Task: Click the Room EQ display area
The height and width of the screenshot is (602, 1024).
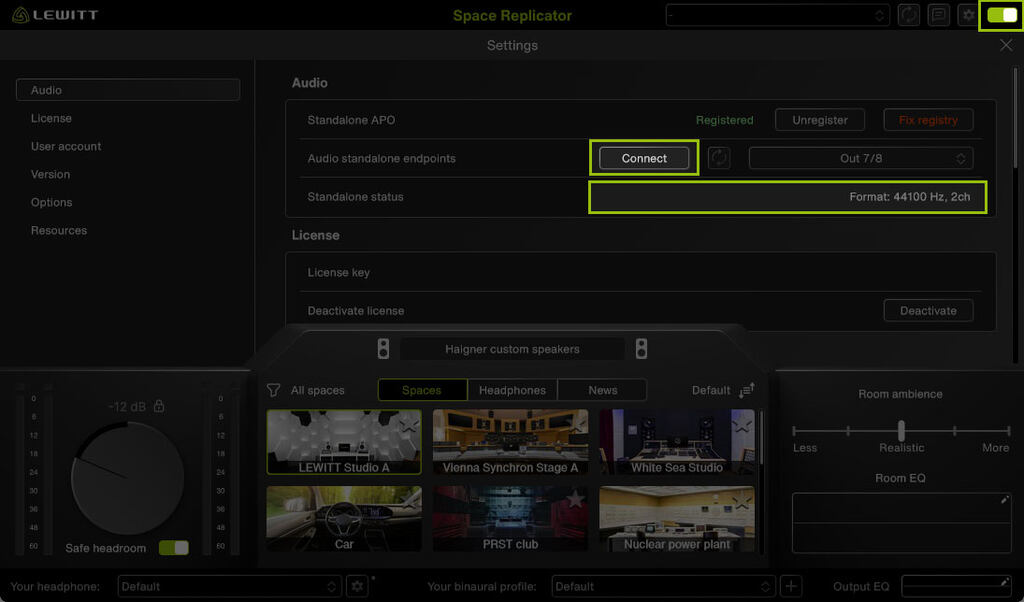Action: click(x=901, y=523)
